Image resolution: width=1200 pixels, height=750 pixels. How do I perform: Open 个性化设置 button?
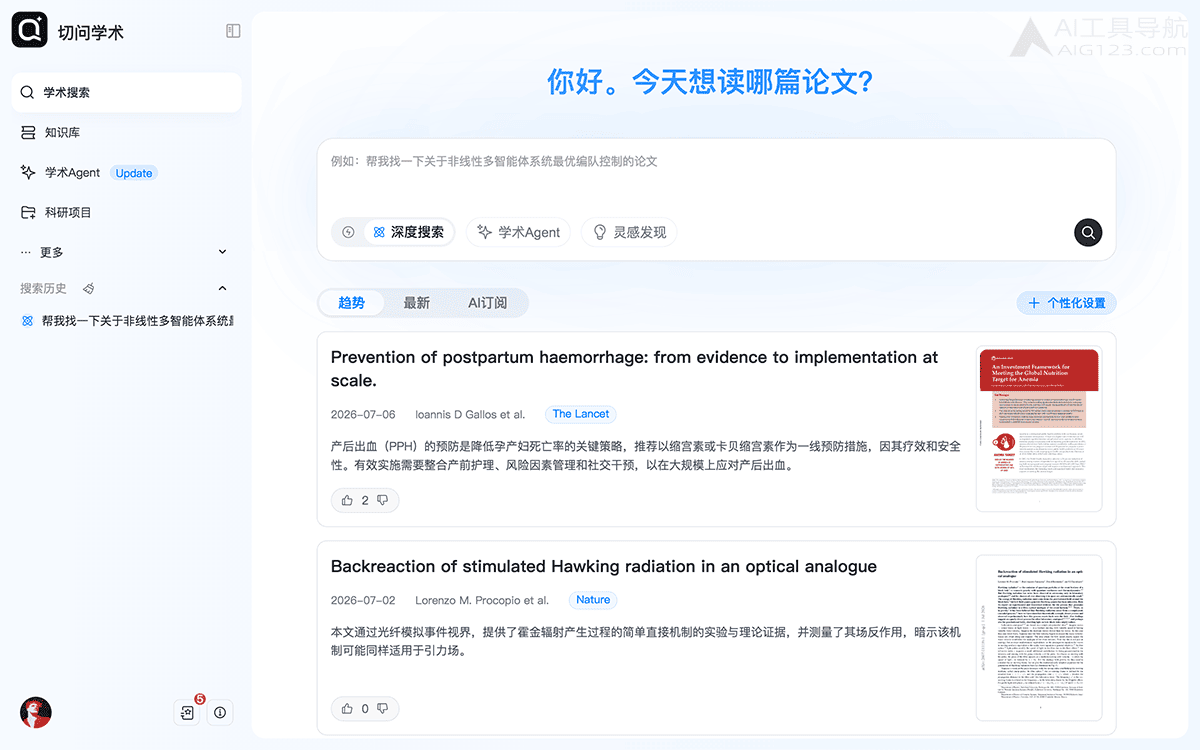tap(1066, 303)
